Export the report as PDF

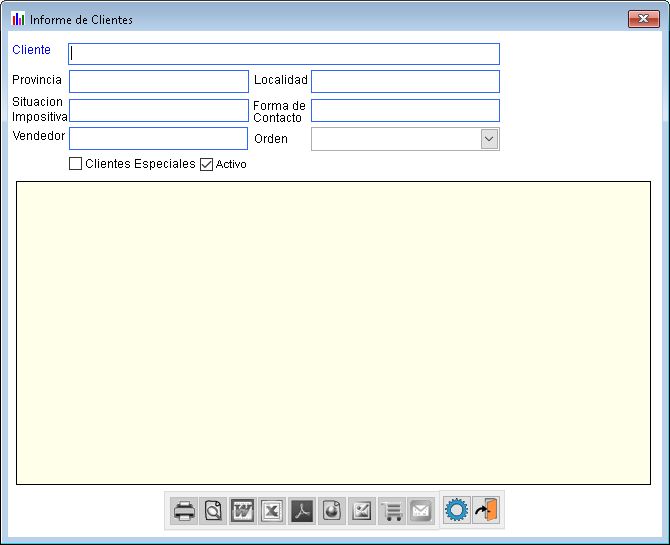click(x=302, y=511)
